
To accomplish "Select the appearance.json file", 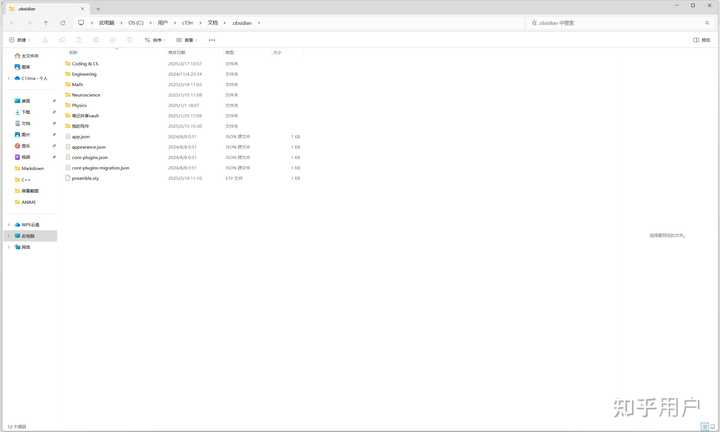I will pos(89,147).
